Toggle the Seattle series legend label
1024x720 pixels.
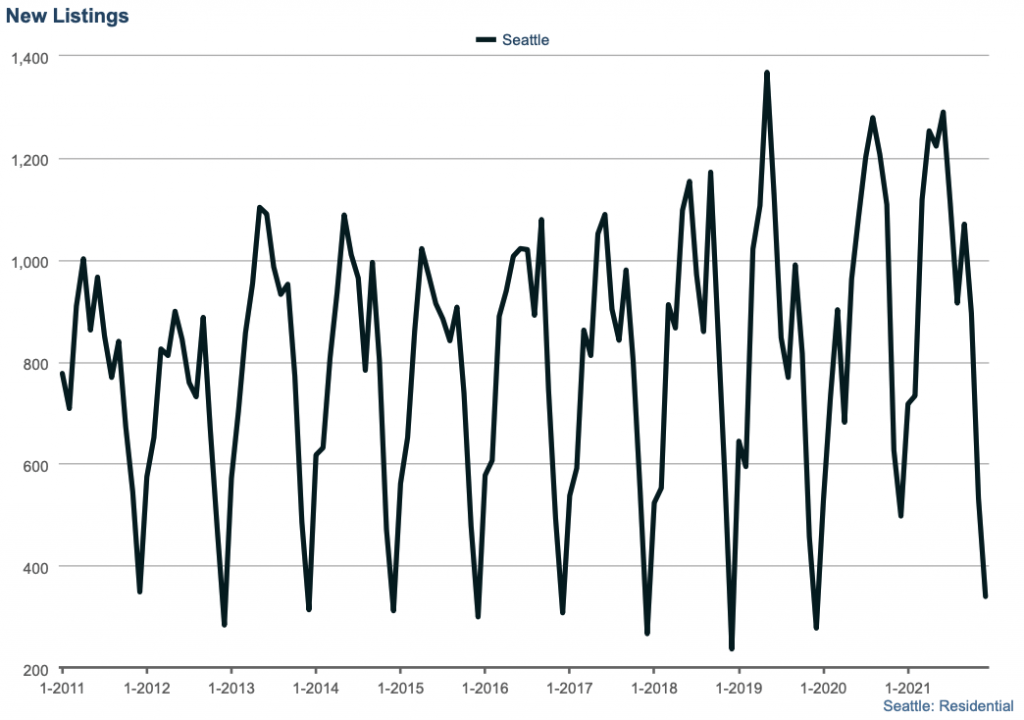click(526, 40)
